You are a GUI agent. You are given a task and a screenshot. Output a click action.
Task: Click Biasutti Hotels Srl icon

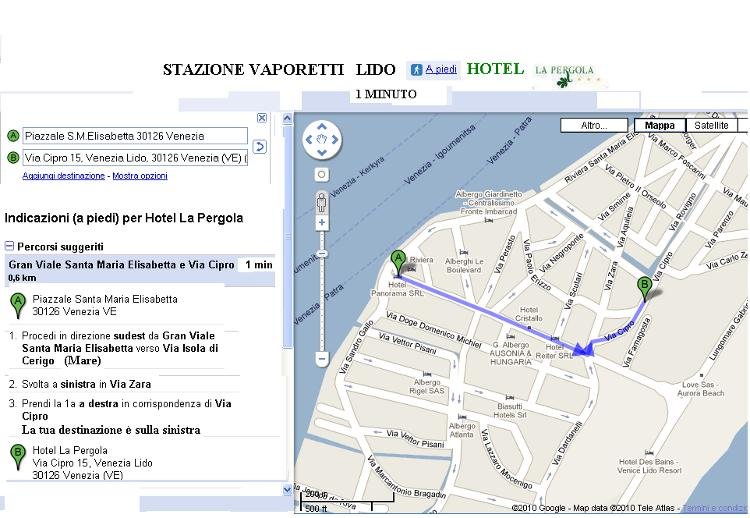[510, 397]
